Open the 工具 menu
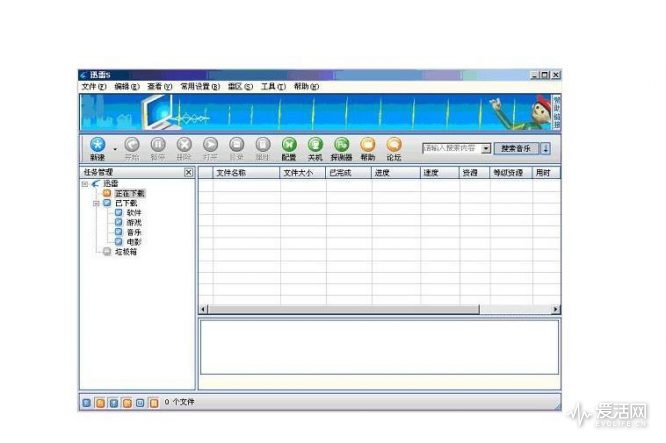Screen dimensions: 666x443 pyautogui.click(x=273, y=87)
